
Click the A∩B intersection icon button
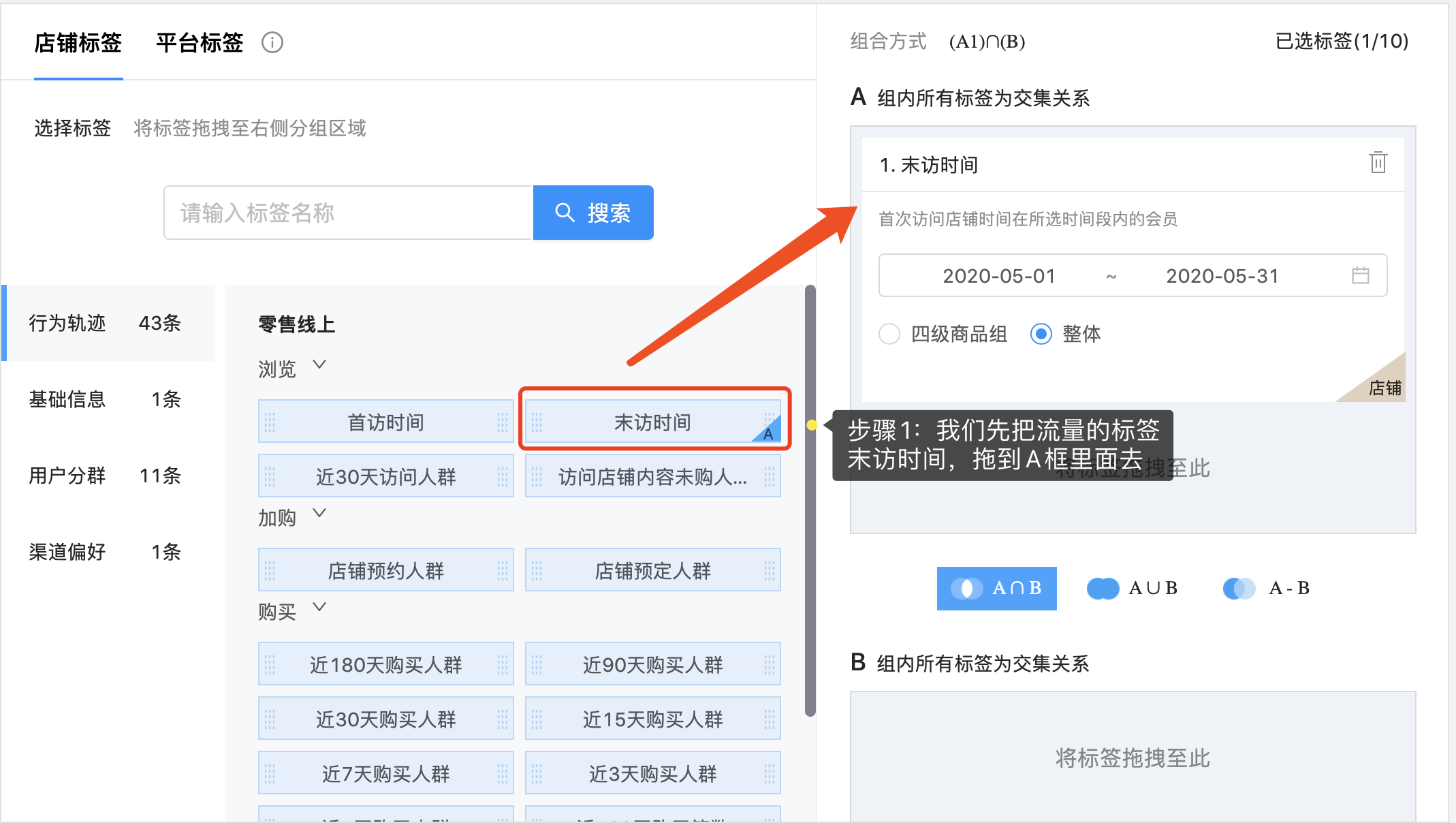967,588
